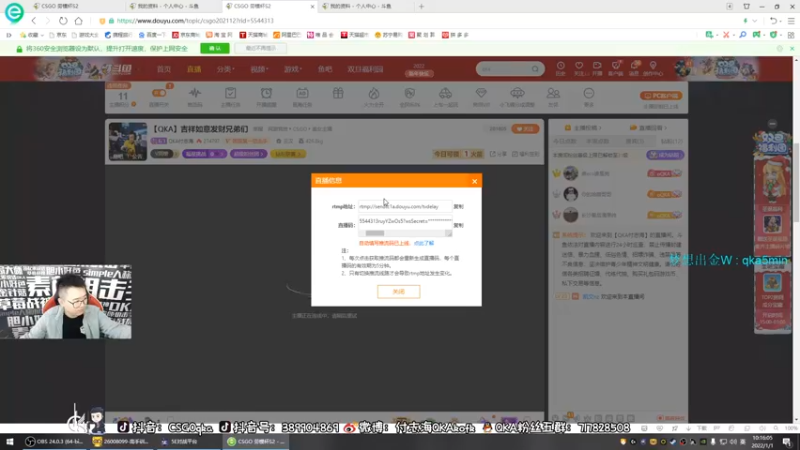800x450 pixels.
Task: Open the more ellipsis icon in streamer toolbar
Action: pos(589,93)
